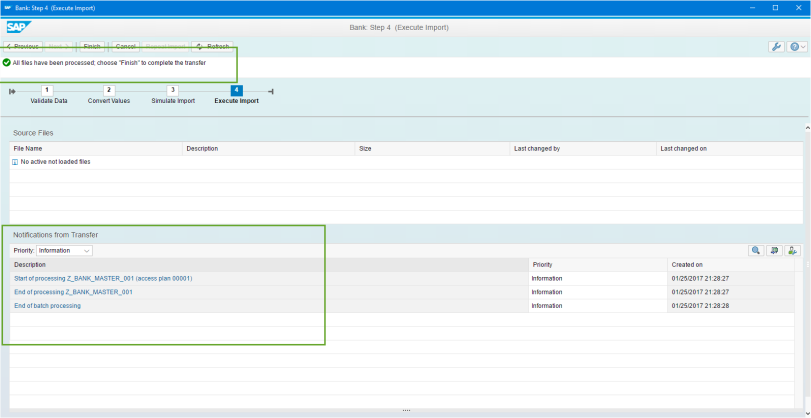Viewport: 811px width, 418px height.
Task: Click the source files Description column header
Action: point(269,148)
